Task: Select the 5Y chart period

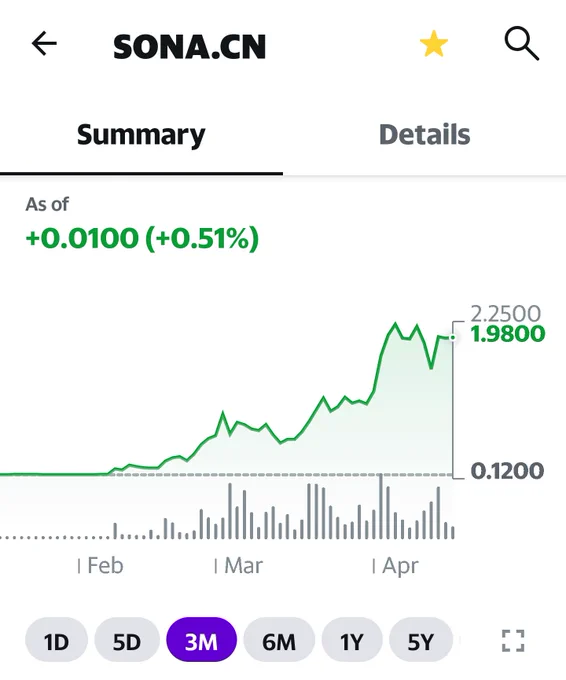Action: 421,641
